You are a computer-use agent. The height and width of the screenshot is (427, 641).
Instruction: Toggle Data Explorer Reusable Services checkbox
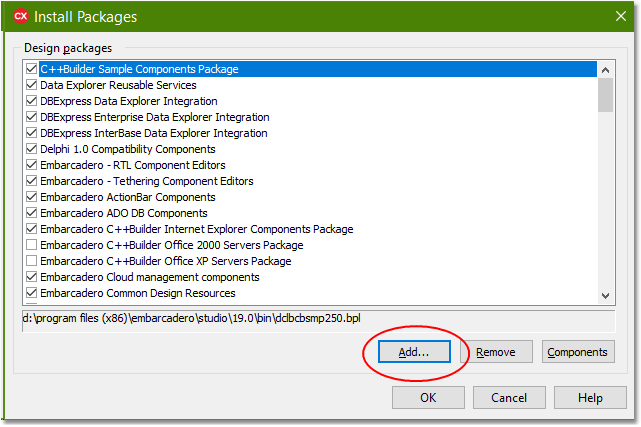(x=31, y=86)
